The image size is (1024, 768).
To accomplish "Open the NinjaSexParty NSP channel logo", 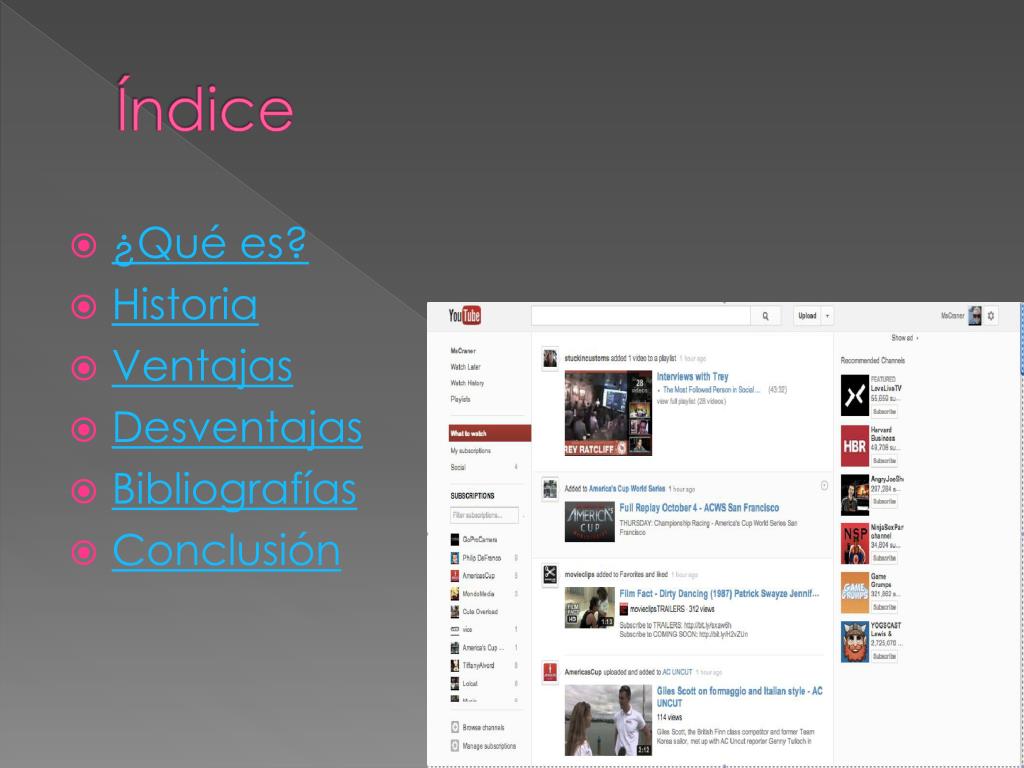I will tap(854, 543).
